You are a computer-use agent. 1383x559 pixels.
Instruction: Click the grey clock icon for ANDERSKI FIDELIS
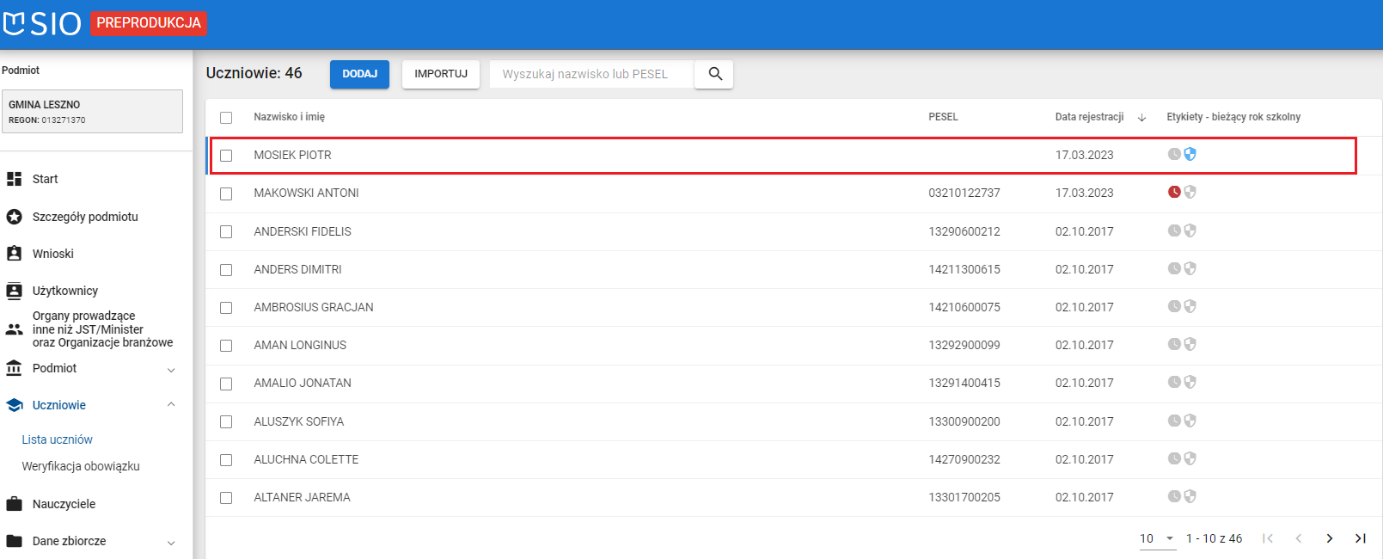tap(1175, 230)
